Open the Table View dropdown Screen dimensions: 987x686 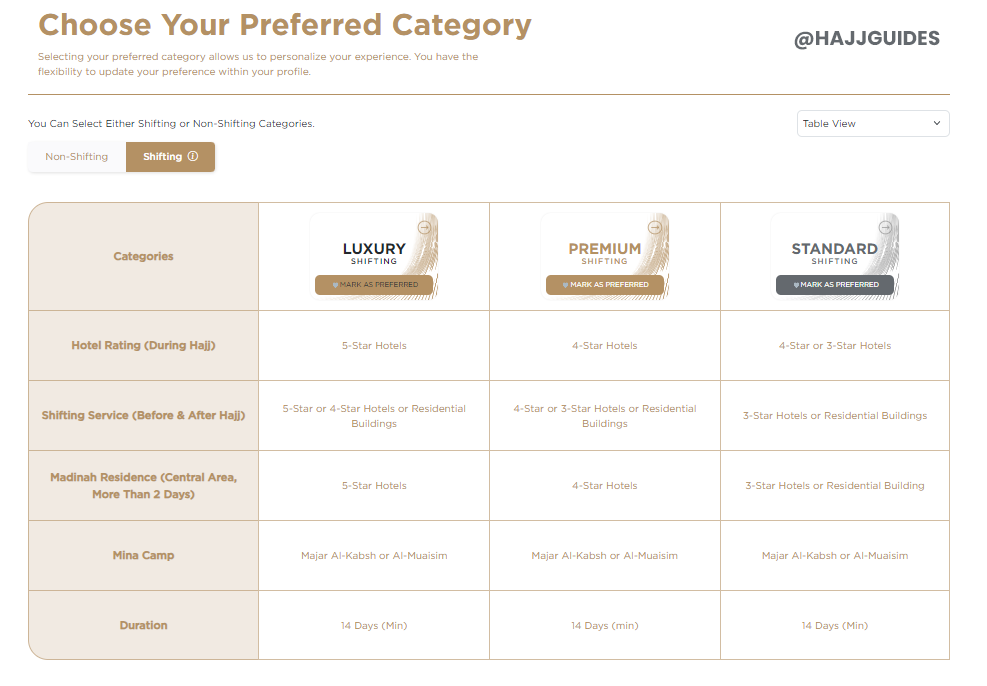(872, 124)
